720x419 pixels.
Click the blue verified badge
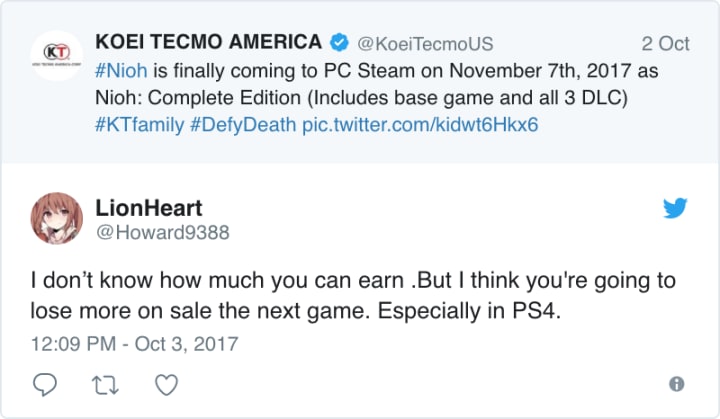point(339,44)
